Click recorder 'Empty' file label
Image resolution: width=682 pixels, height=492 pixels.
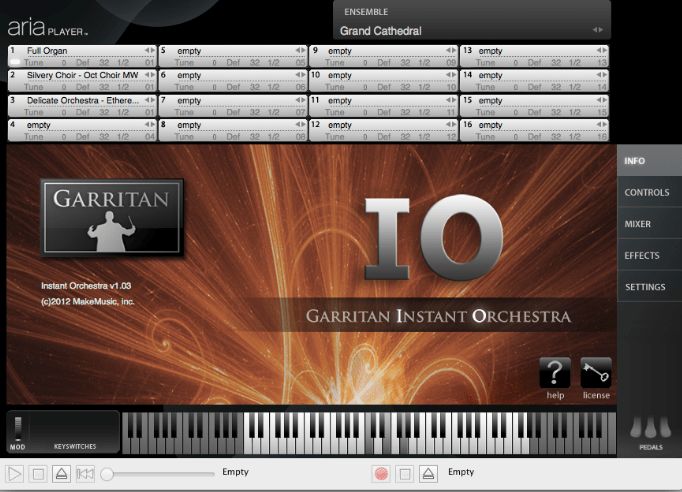click(x=461, y=472)
